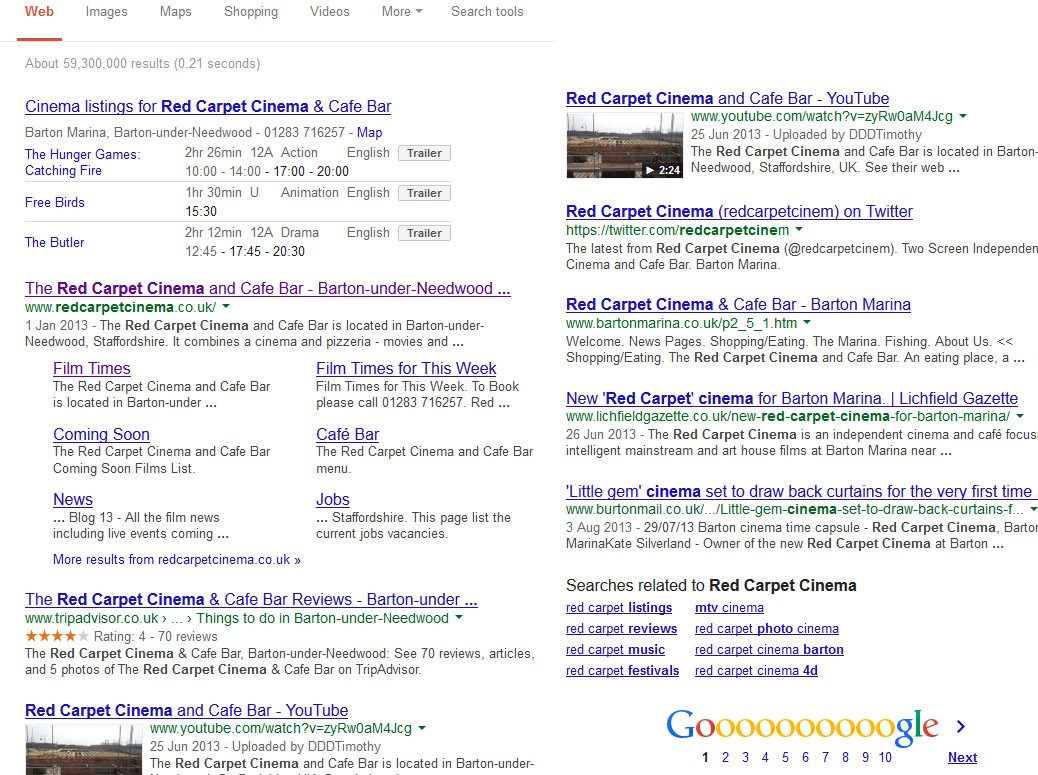
Task: Switch to the Images search tab
Action: pyautogui.click(x=106, y=12)
